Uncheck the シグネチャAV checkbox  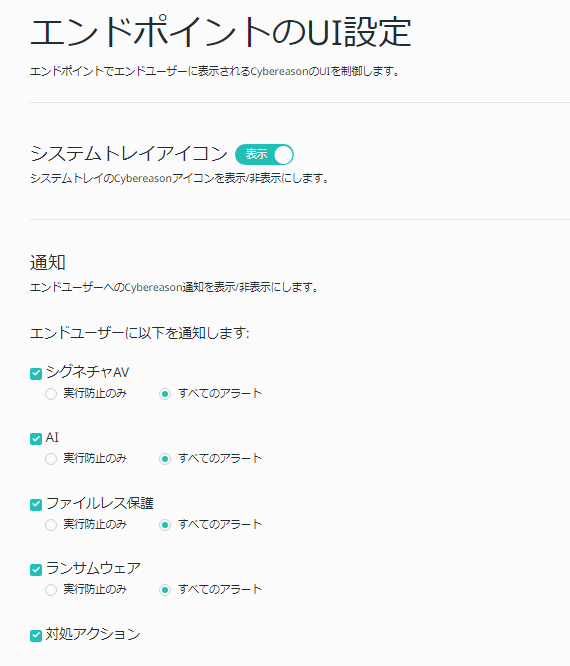36,374
